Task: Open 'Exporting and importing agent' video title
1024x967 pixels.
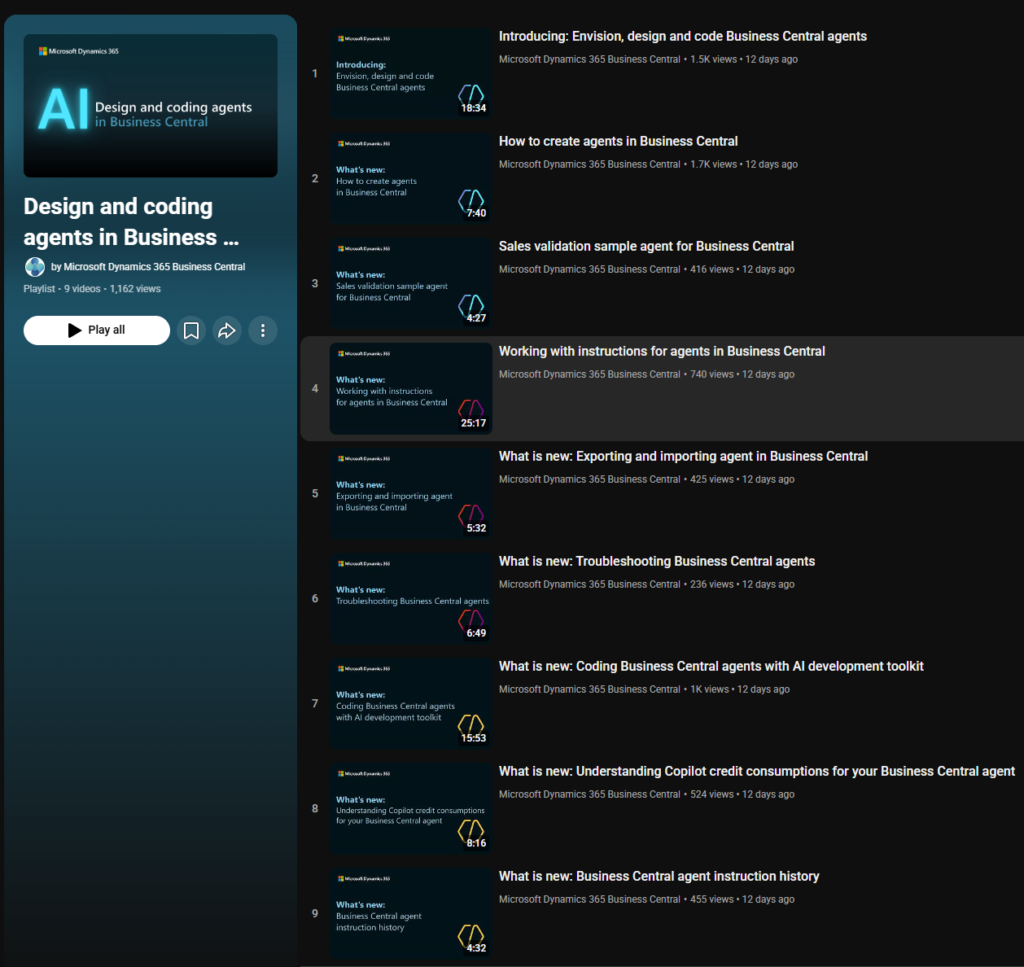Action: click(x=683, y=456)
